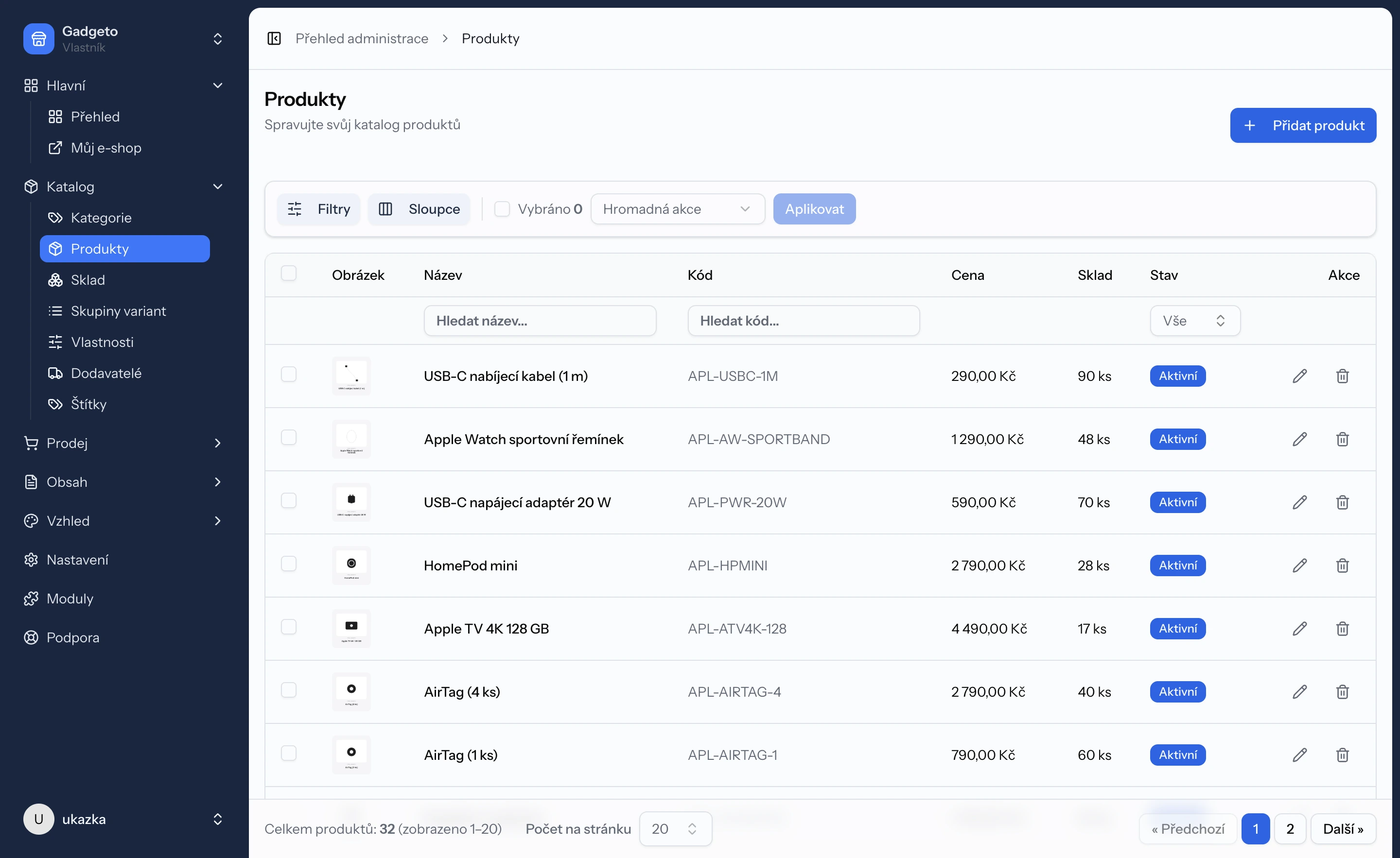Image resolution: width=1400 pixels, height=858 pixels.
Task: Open the Gadgeto shop switcher chevrons
Action: click(218, 38)
